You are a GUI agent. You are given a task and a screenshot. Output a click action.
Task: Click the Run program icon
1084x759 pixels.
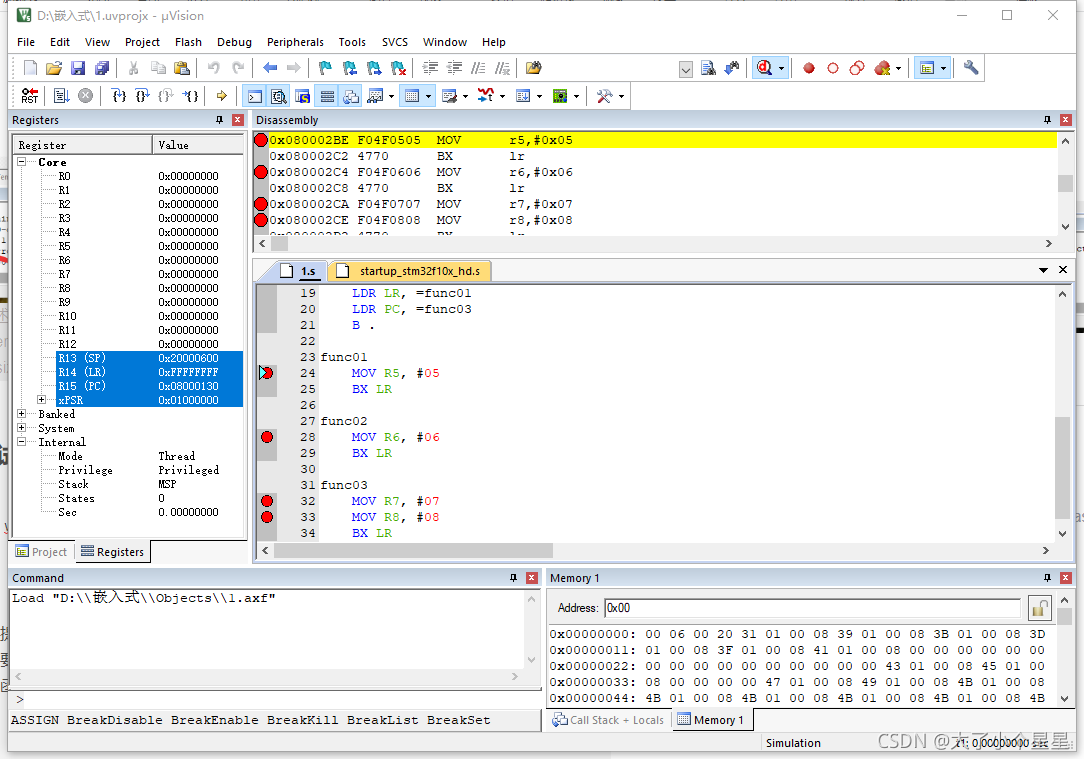tap(62, 96)
